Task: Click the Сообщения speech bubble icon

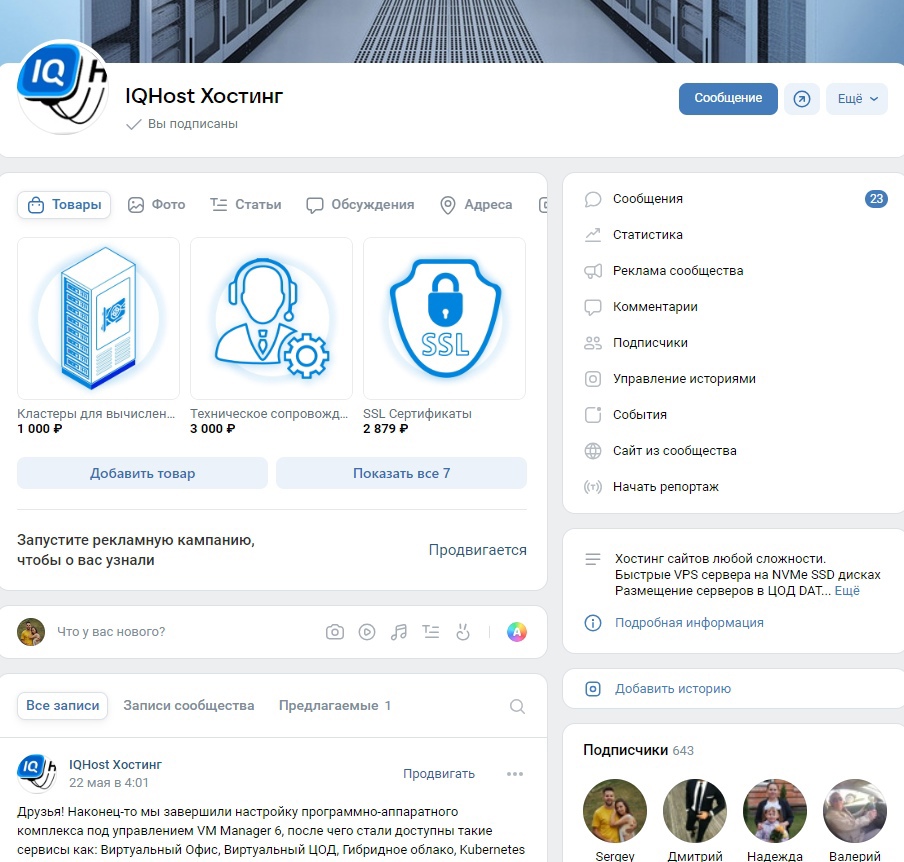Action: (x=593, y=199)
